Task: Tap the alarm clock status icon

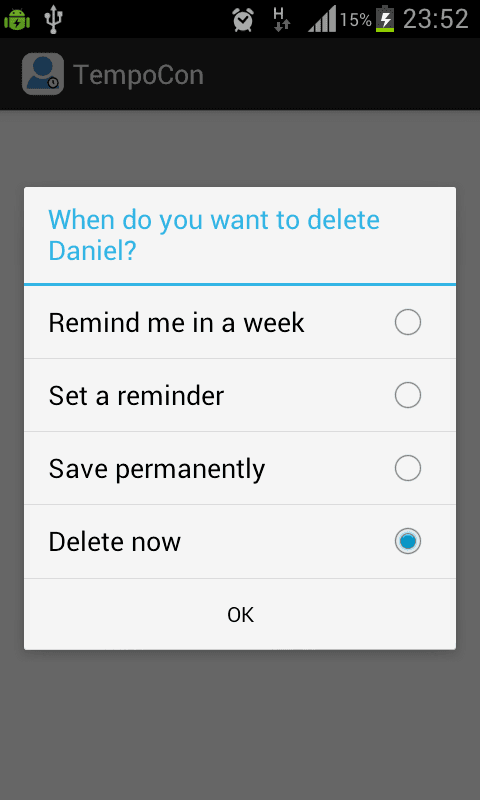Action: pyautogui.click(x=243, y=19)
